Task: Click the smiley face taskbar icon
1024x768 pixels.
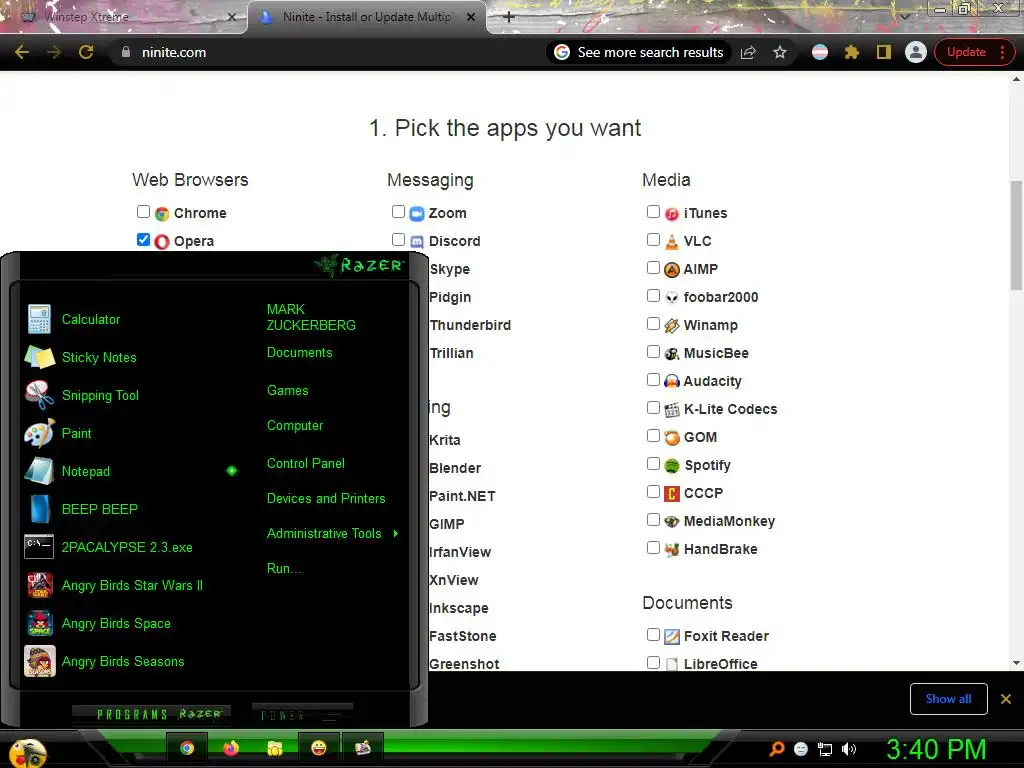Action: pos(318,748)
